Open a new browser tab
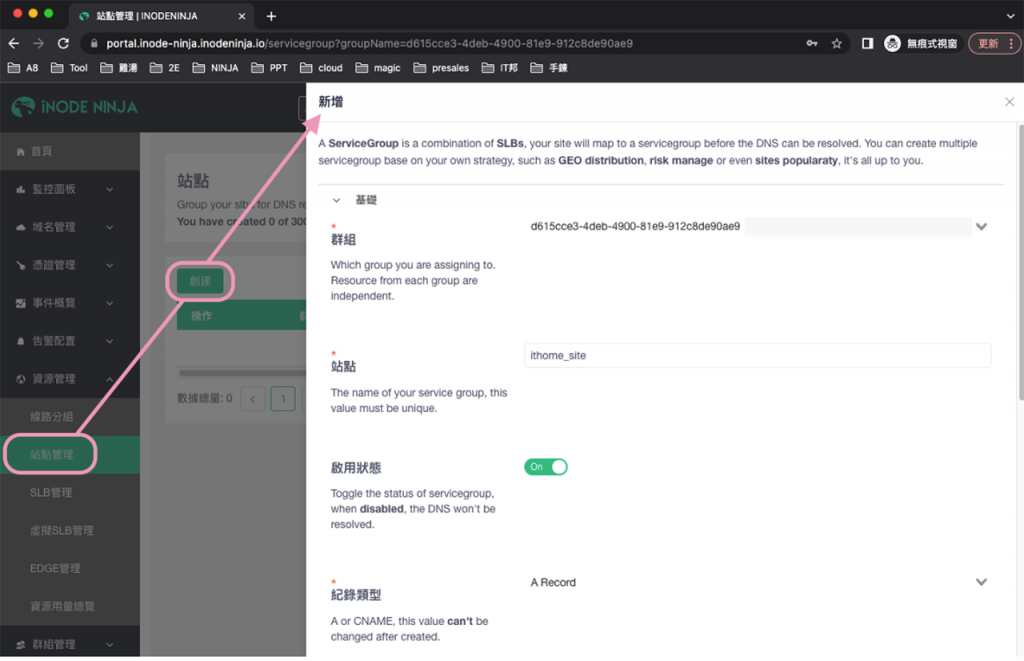The image size is (1024, 661). (x=271, y=16)
